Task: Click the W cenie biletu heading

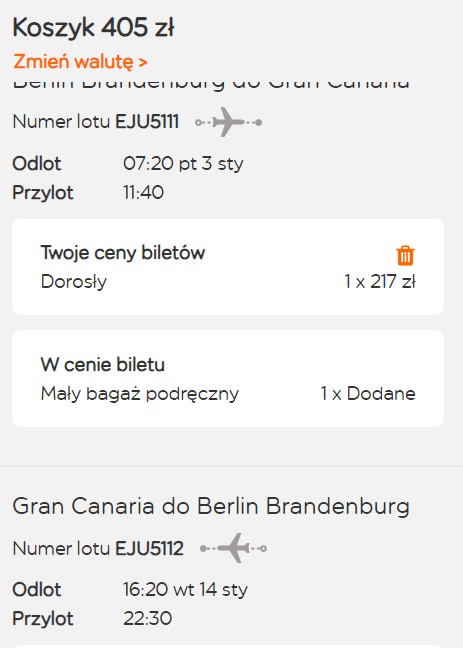Action: [x=103, y=364]
